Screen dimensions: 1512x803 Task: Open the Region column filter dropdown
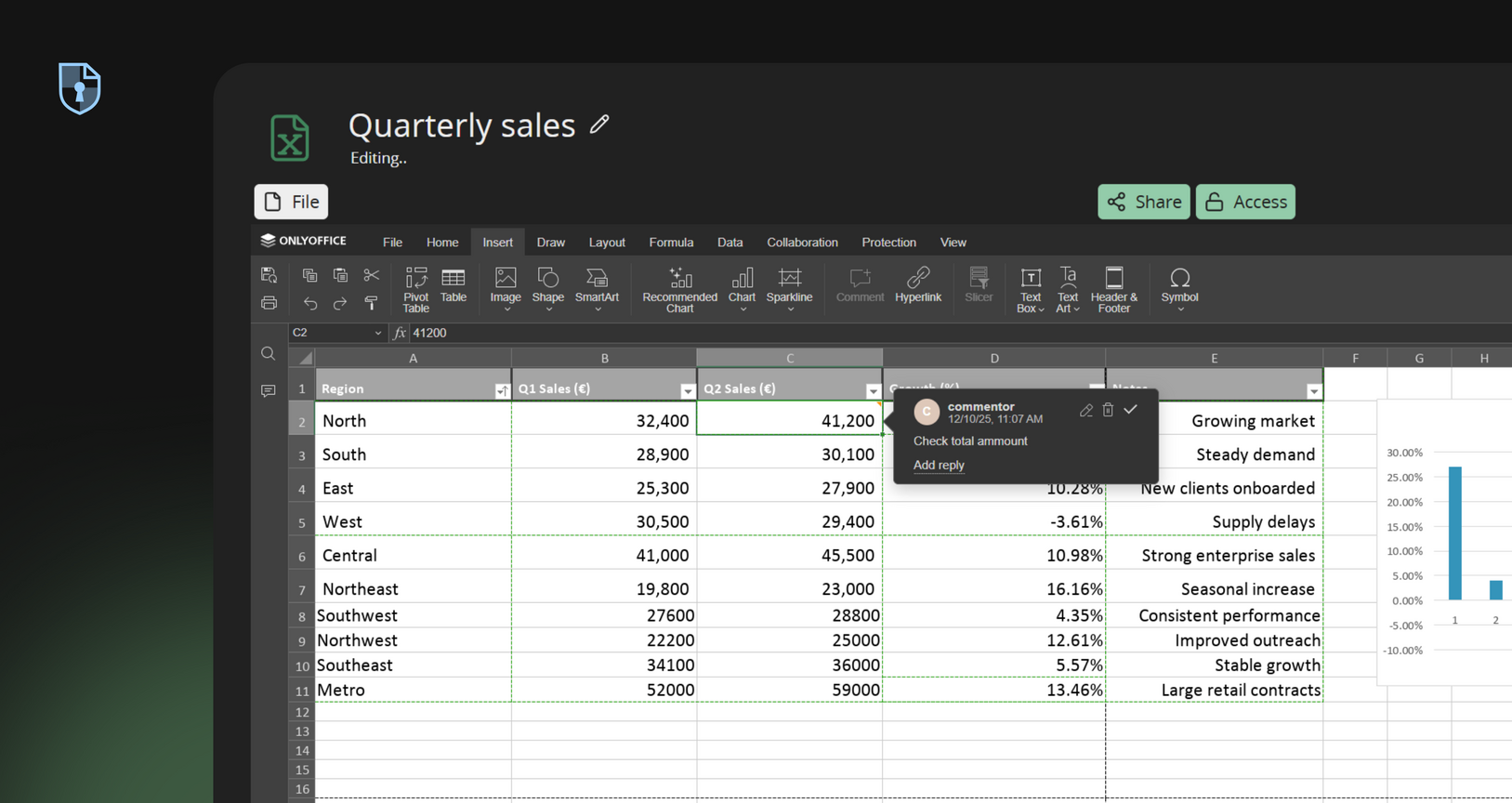click(x=502, y=391)
